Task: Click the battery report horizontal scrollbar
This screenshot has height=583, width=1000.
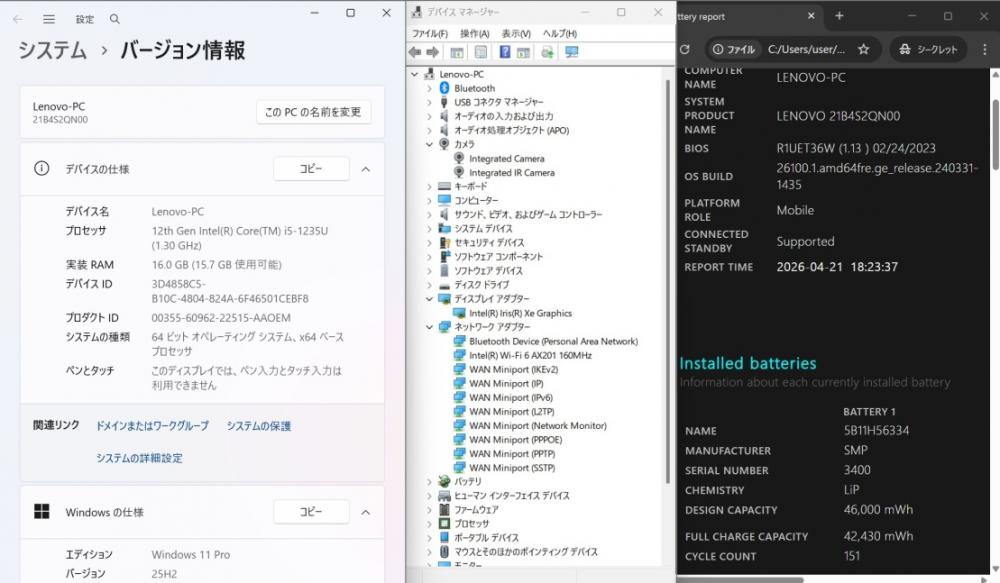Action: point(740,579)
